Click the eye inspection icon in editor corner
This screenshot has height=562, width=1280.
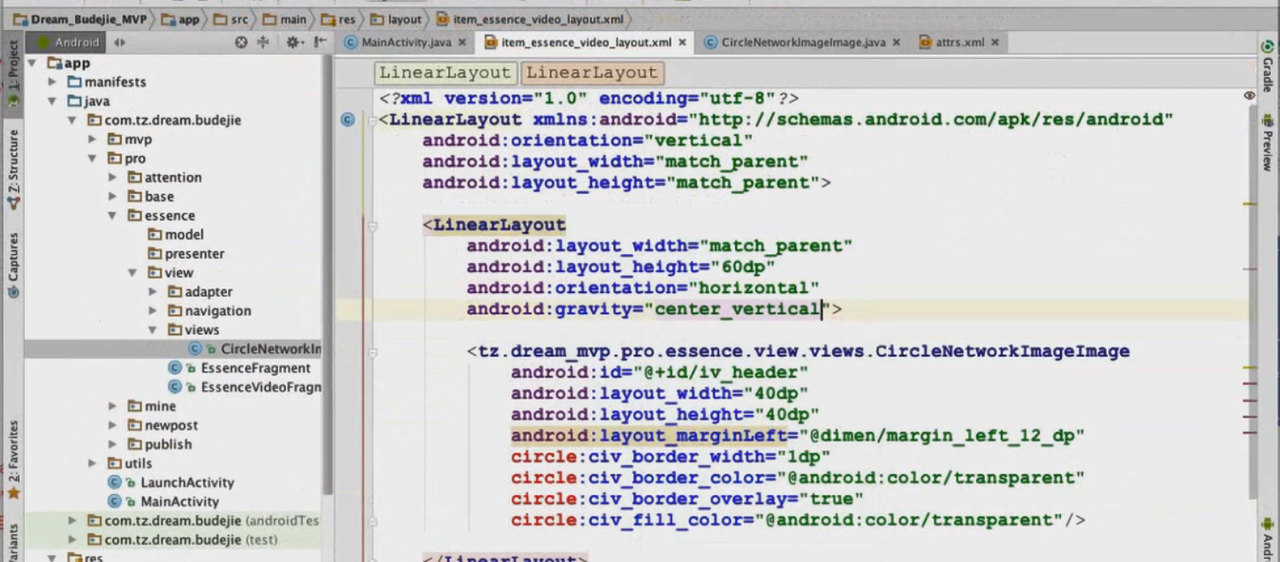(1249, 96)
